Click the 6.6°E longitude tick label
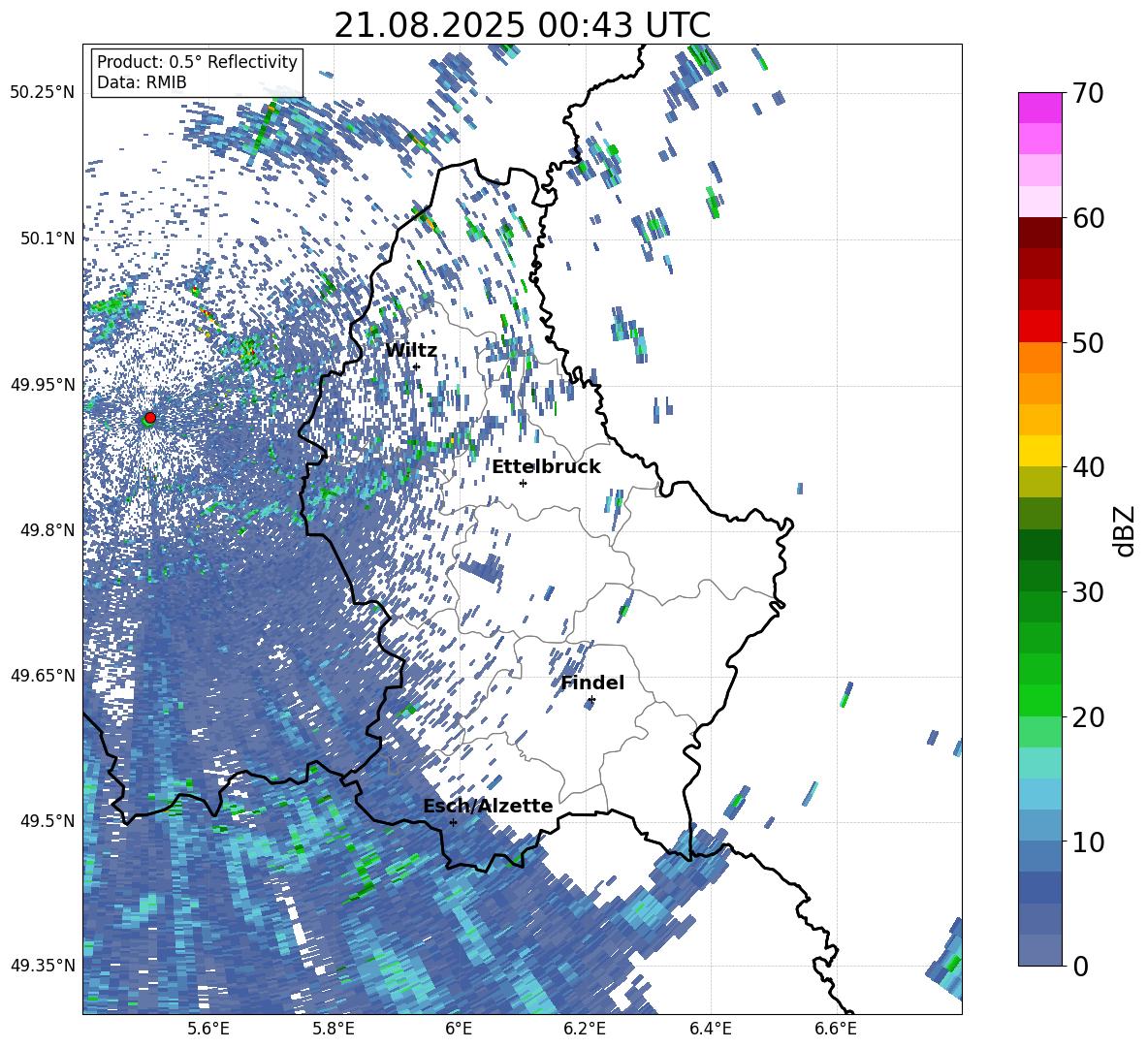 [x=836, y=1029]
